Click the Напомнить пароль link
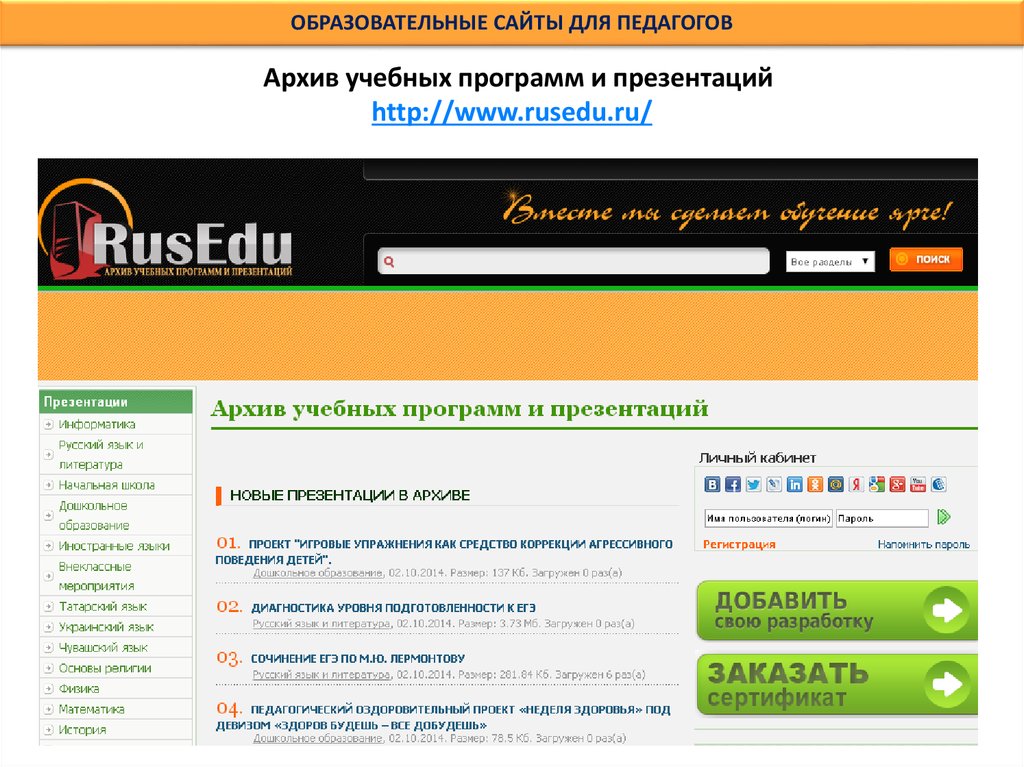1024x767 pixels. coord(923,544)
